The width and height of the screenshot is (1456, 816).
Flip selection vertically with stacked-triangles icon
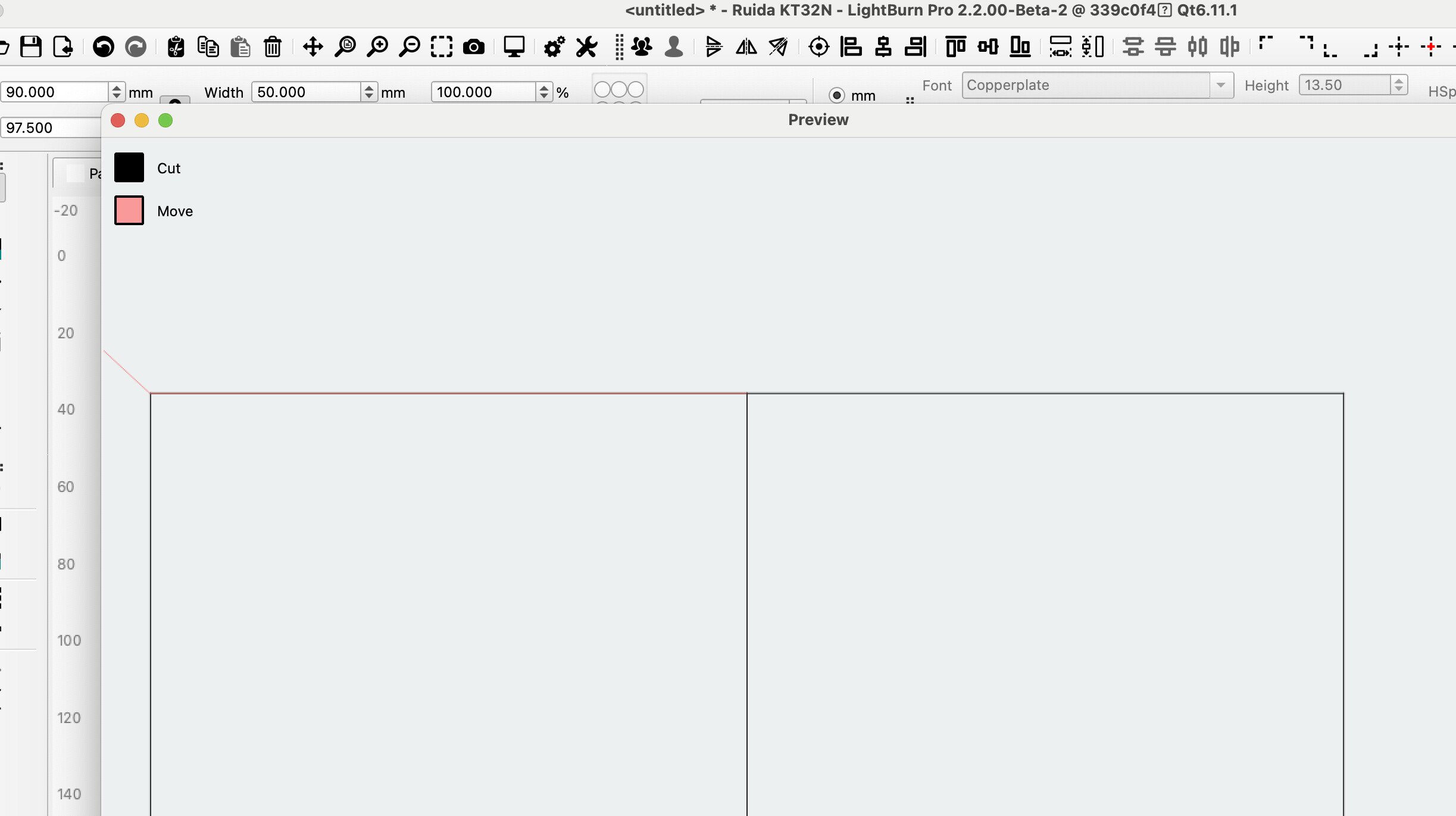coord(714,46)
